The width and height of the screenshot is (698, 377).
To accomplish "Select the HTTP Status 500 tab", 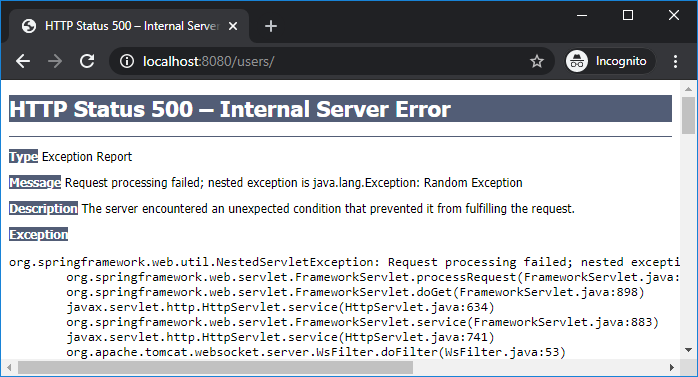I will [129, 26].
